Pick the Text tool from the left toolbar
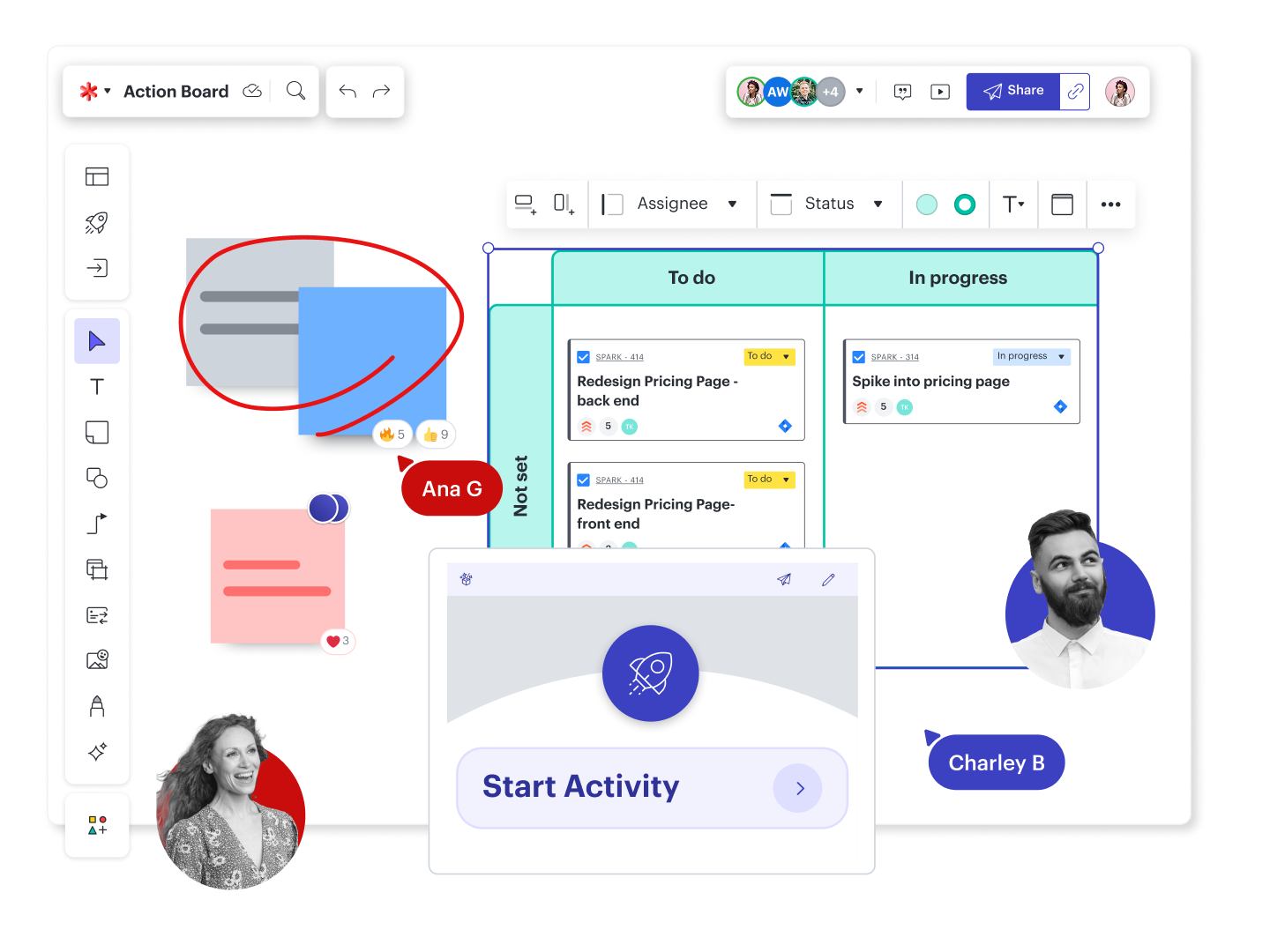 tap(97, 386)
